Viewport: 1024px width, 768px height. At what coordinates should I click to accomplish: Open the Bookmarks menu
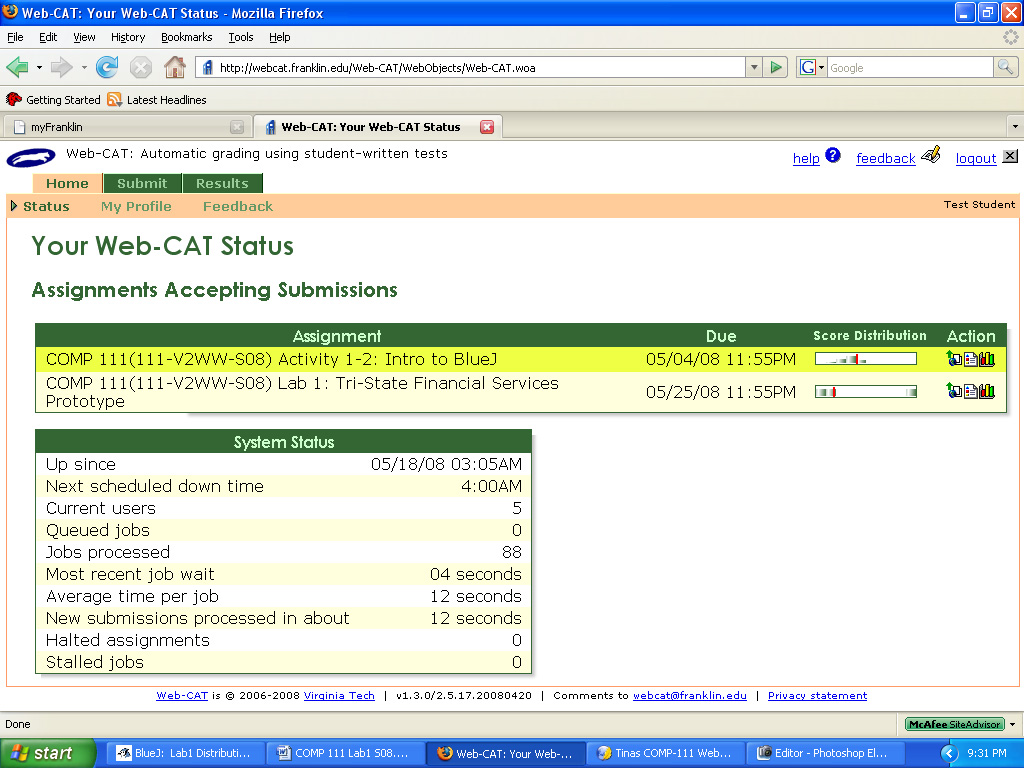[x=187, y=37]
